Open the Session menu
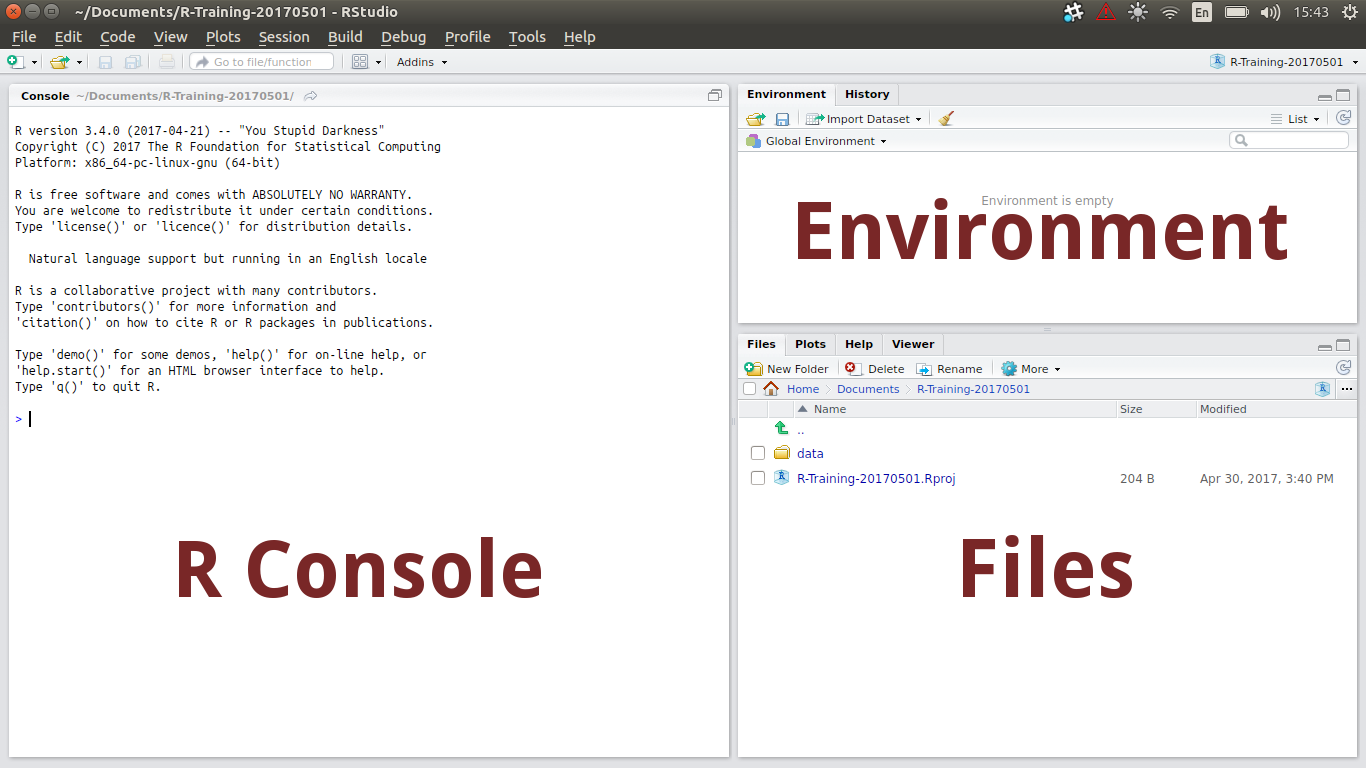This screenshot has height=768, width=1366. pyautogui.click(x=283, y=37)
